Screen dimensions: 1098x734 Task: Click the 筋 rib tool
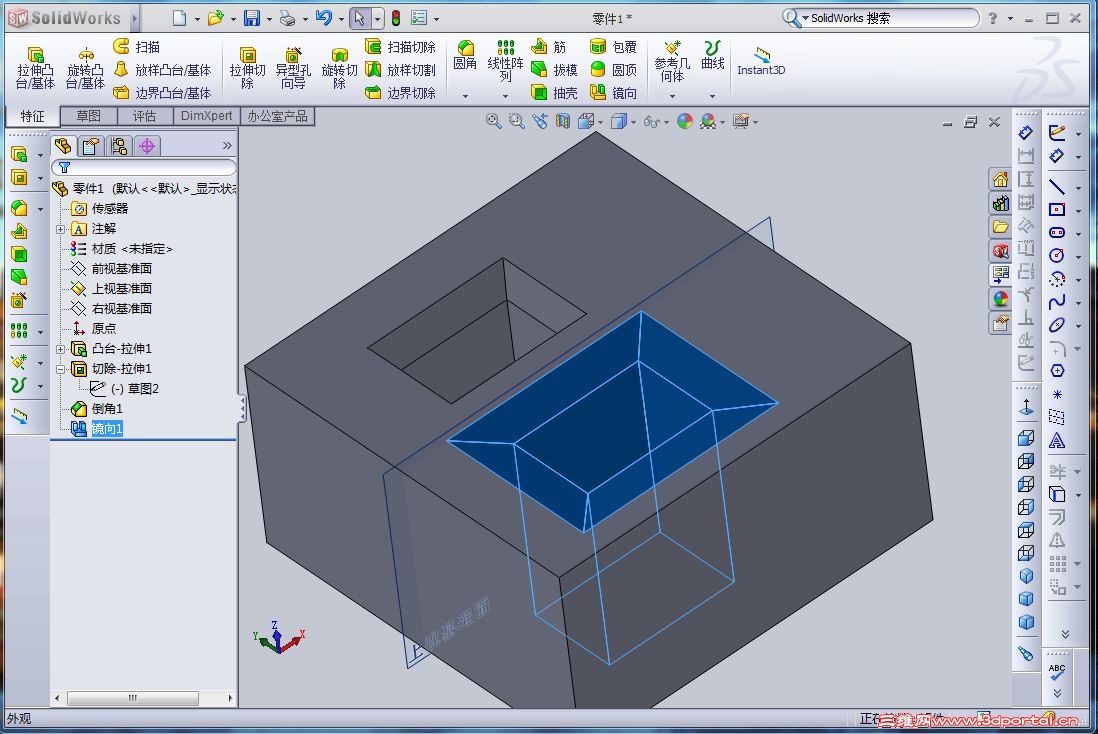pos(549,46)
